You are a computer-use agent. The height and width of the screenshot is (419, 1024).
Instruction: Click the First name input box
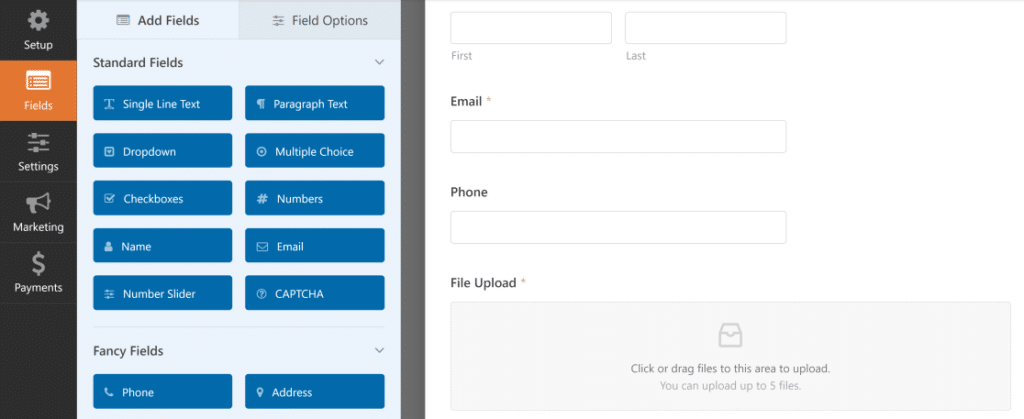click(x=531, y=28)
